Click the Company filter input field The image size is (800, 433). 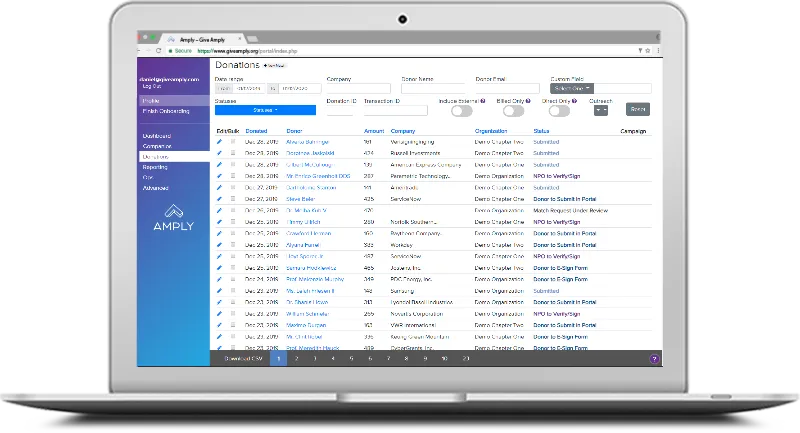click(358, 88)
